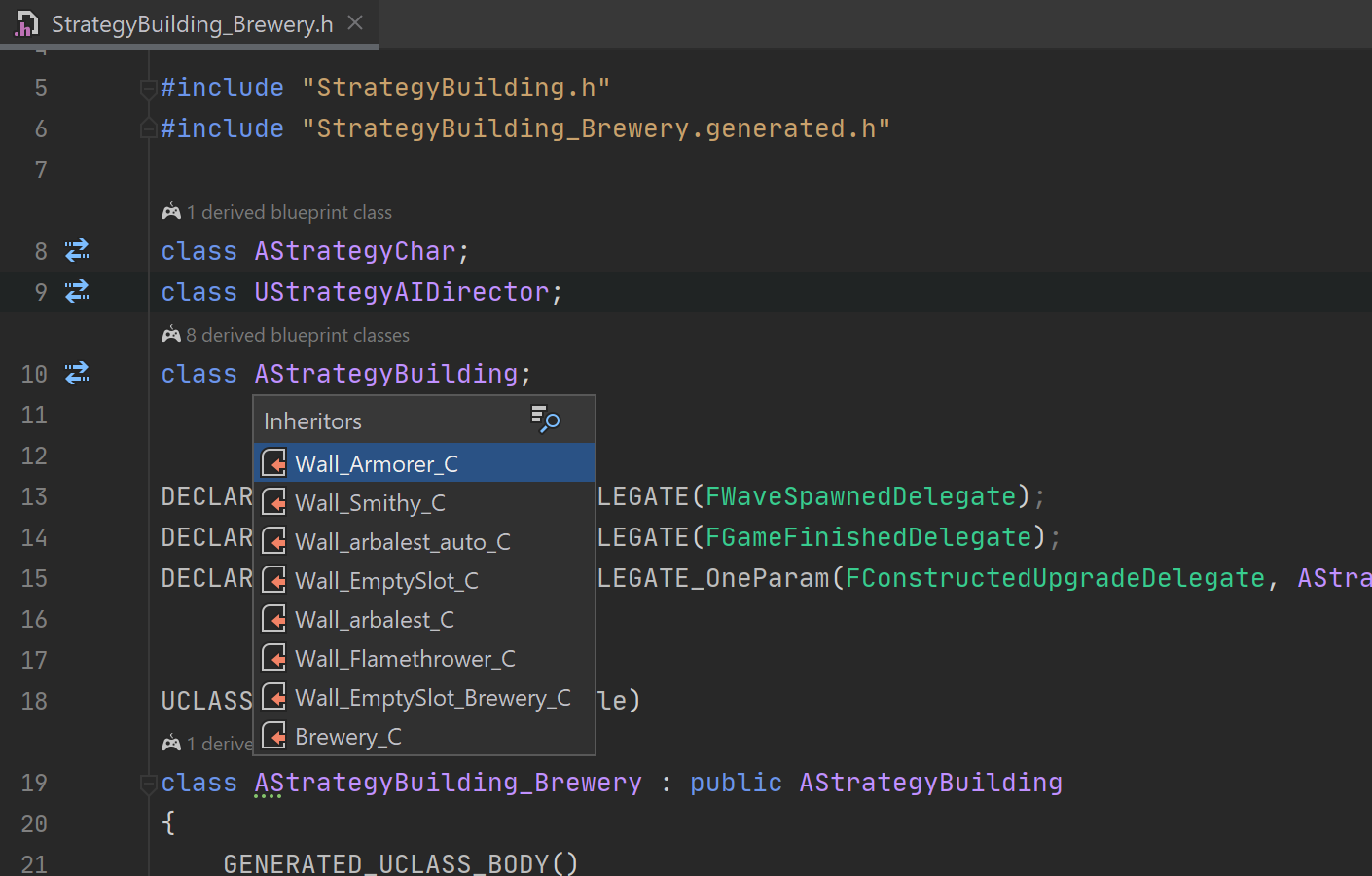Click the blueprint icon beside Wall_EmptySlot_C
This screenshot has height=876, width=1372.
tap(275, 580)
